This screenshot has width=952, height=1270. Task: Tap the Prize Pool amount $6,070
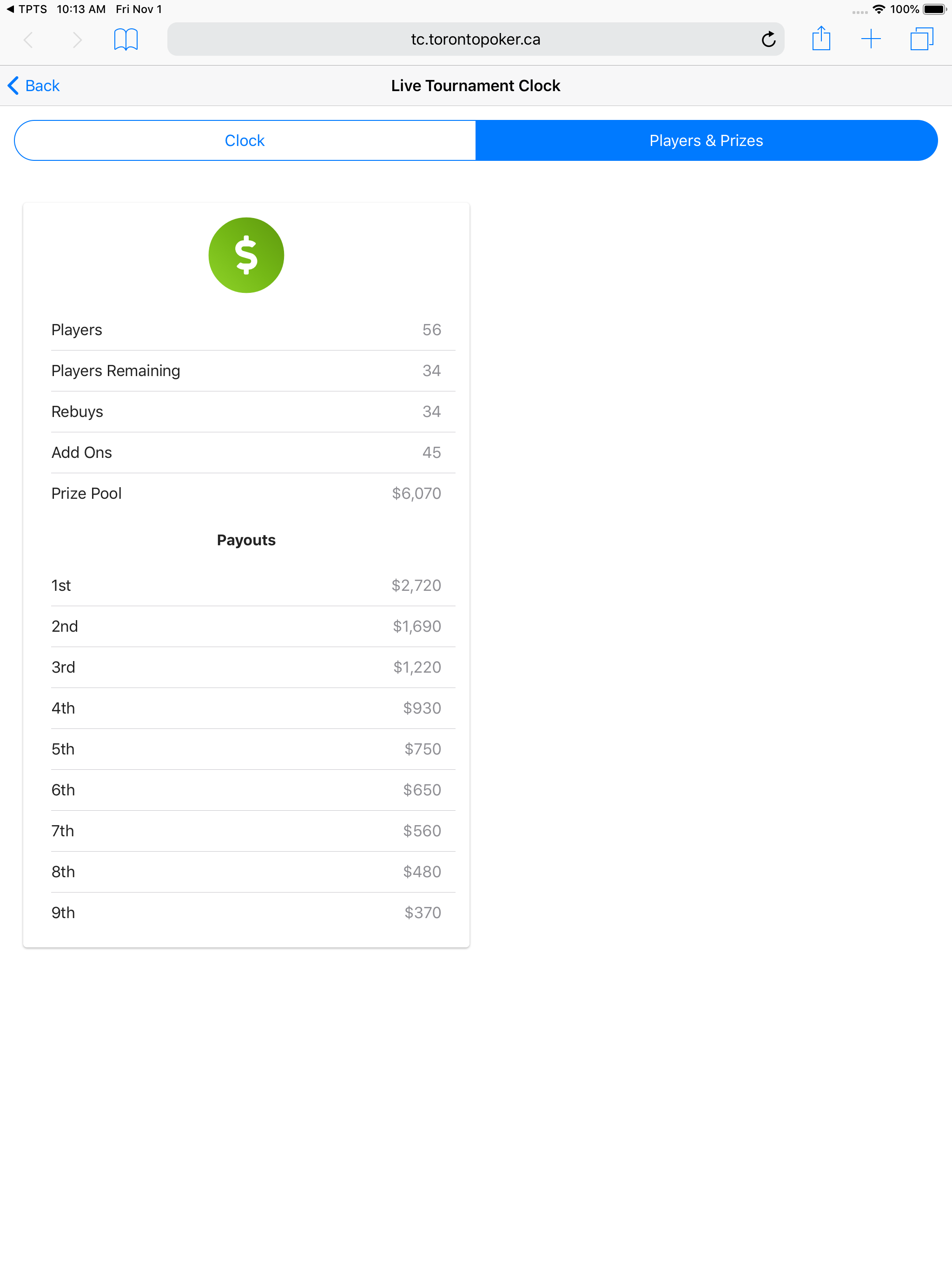[416, 494]
